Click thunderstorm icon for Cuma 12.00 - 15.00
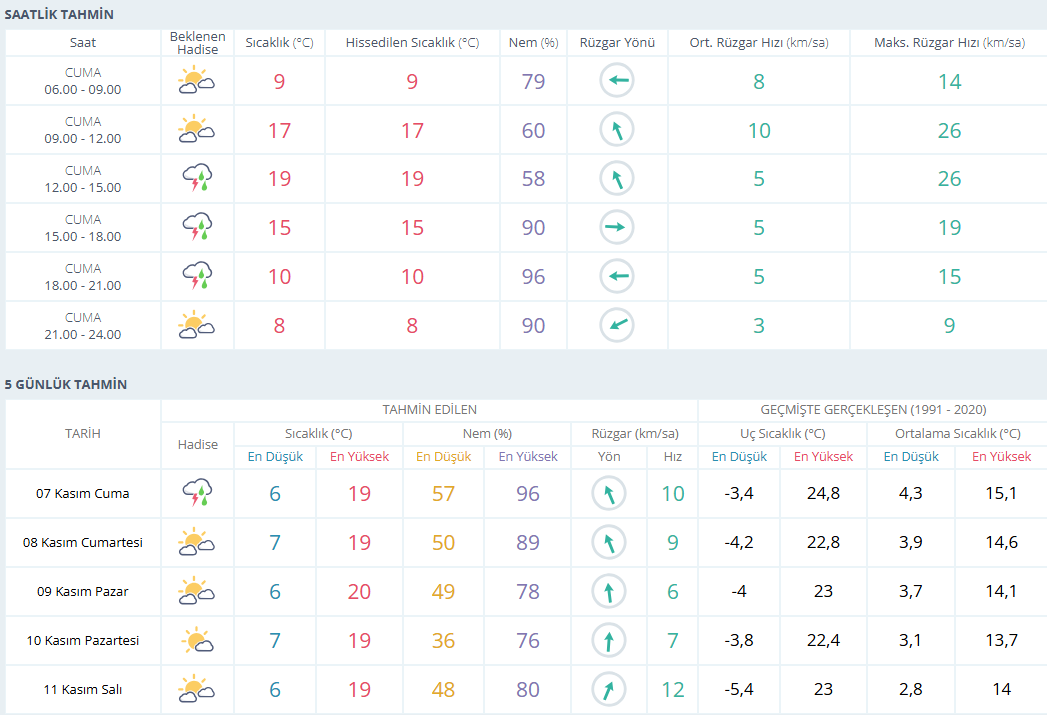This screenshot has height=715, width=1047. point(197,178)
